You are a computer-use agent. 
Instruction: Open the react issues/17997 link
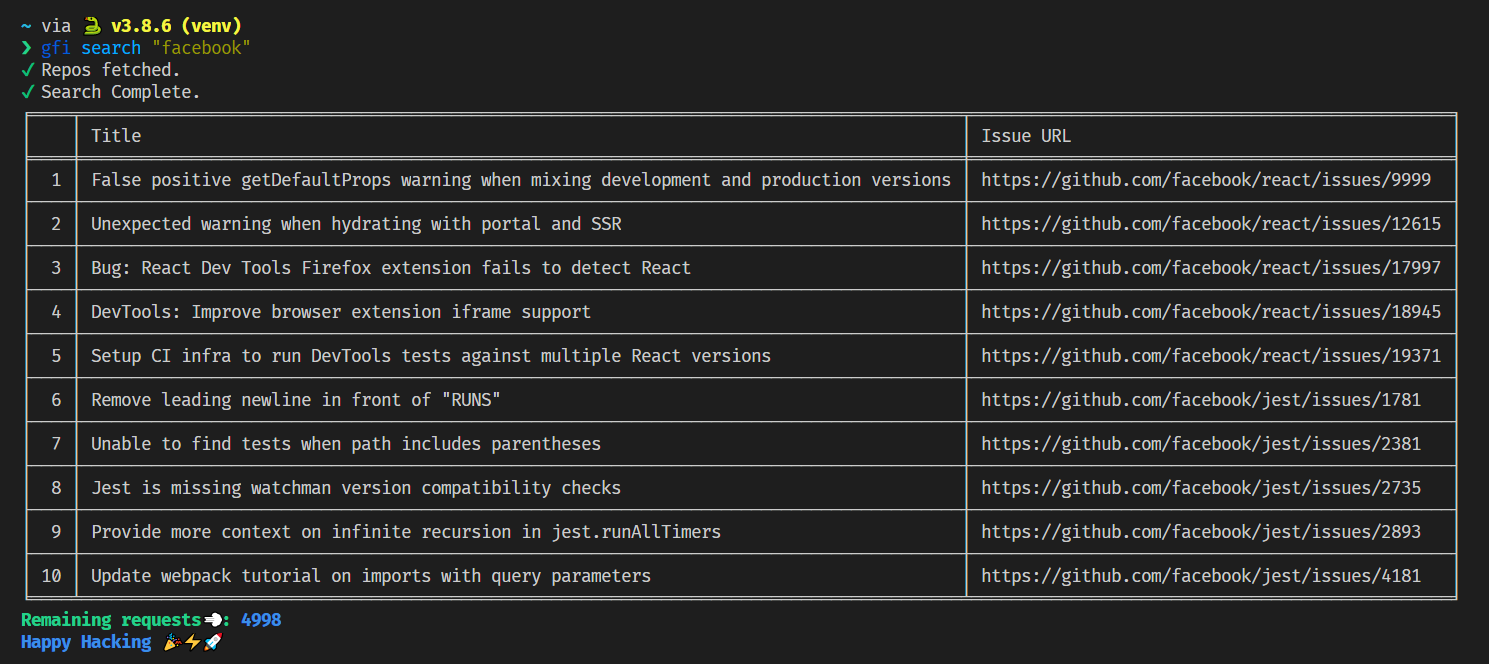1210,268
